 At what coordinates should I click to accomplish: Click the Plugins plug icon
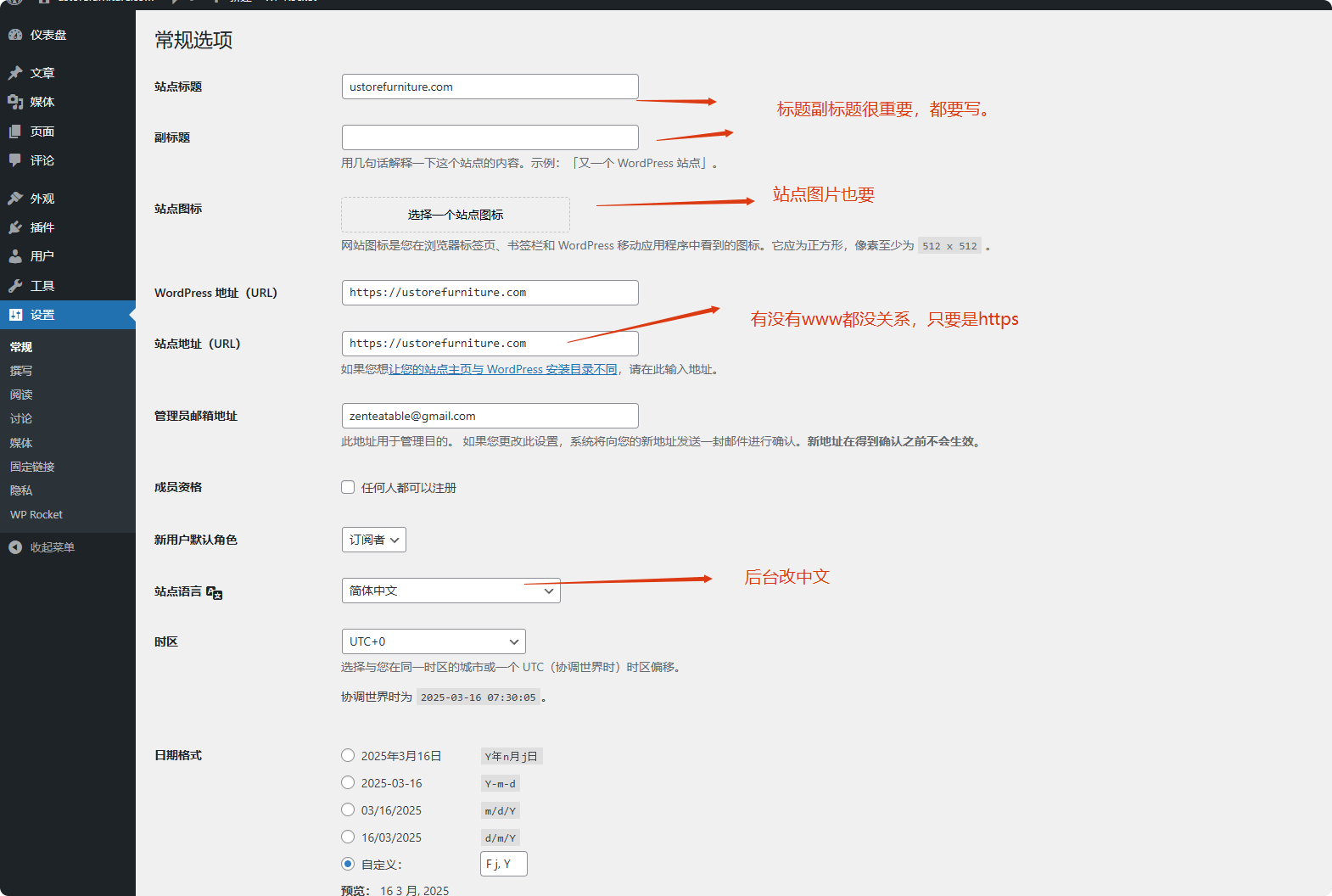click(15, 227)
